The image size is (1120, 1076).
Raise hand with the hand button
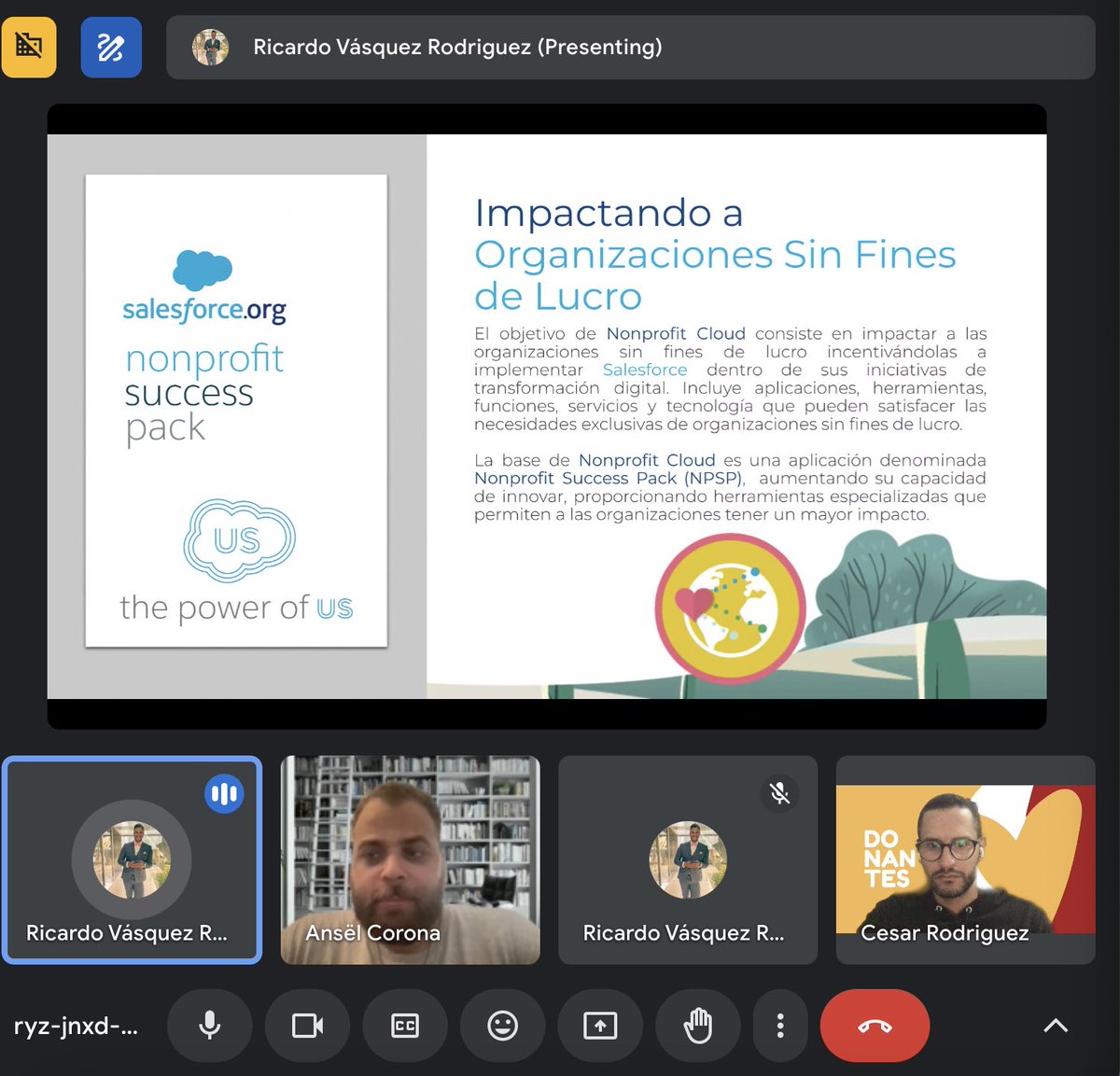pyautogui.click(x=697, y=1026)
